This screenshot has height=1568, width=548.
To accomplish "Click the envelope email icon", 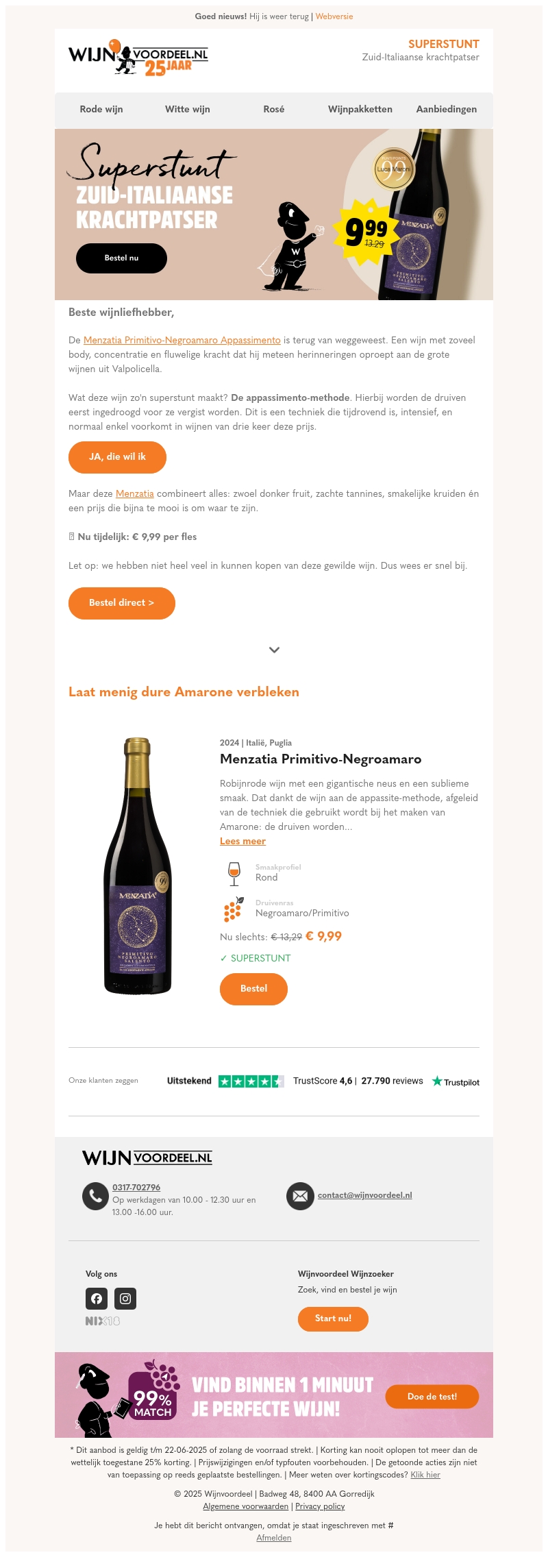I will (x=300, y=1196).
